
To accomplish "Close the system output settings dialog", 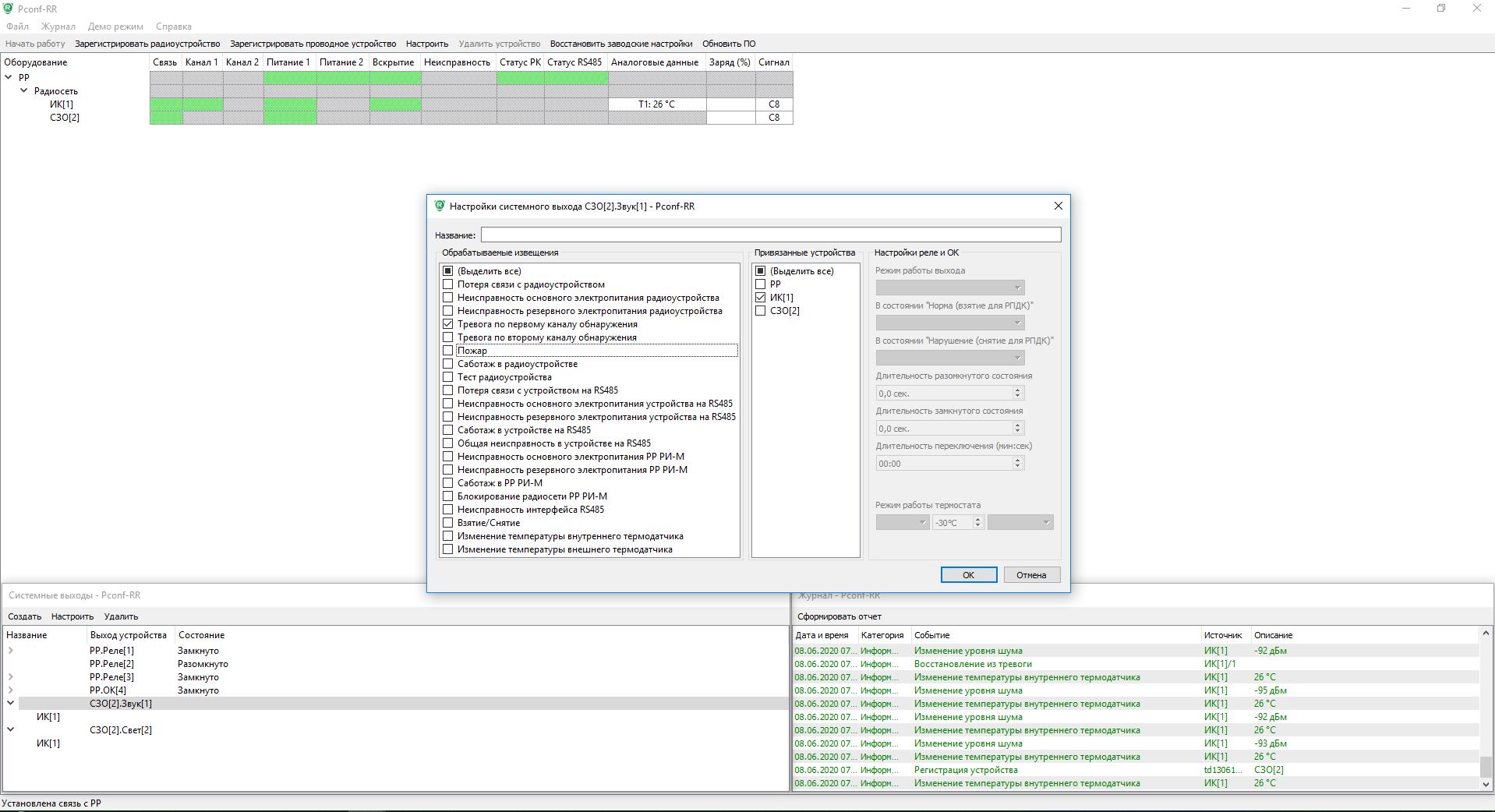I will (1058, 206).
